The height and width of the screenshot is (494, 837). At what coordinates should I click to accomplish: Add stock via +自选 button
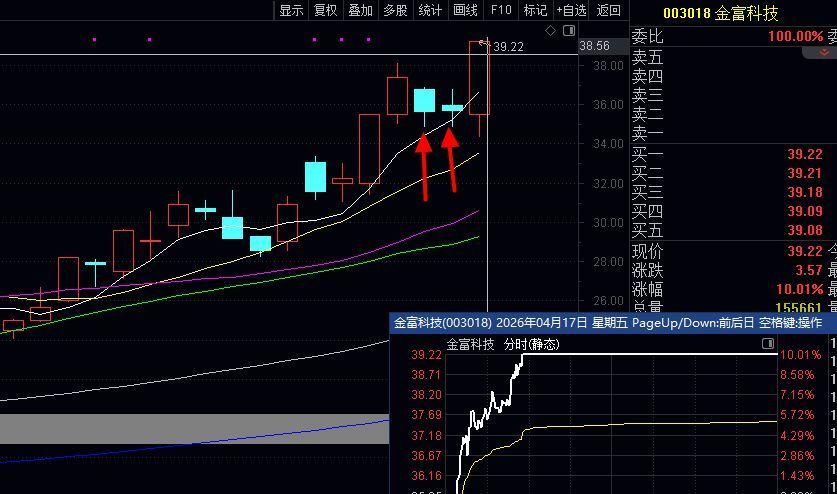[571, 10]
